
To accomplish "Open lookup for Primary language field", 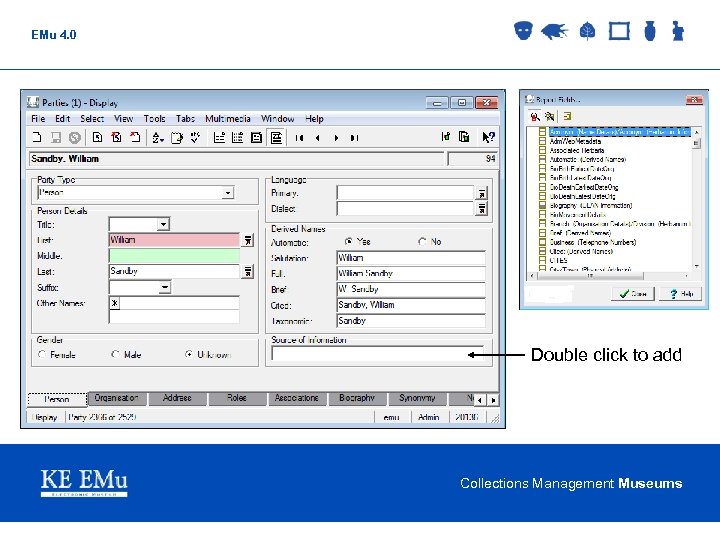I will 481,193.
